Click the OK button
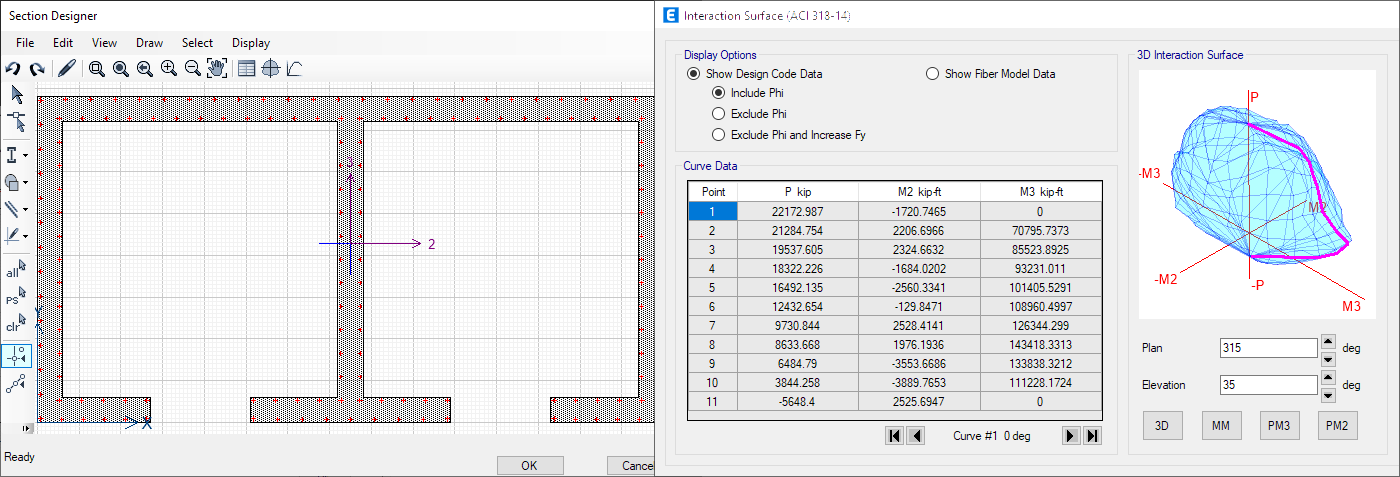Viewport: 1400px width, 477px height. [x=530, y=466]
